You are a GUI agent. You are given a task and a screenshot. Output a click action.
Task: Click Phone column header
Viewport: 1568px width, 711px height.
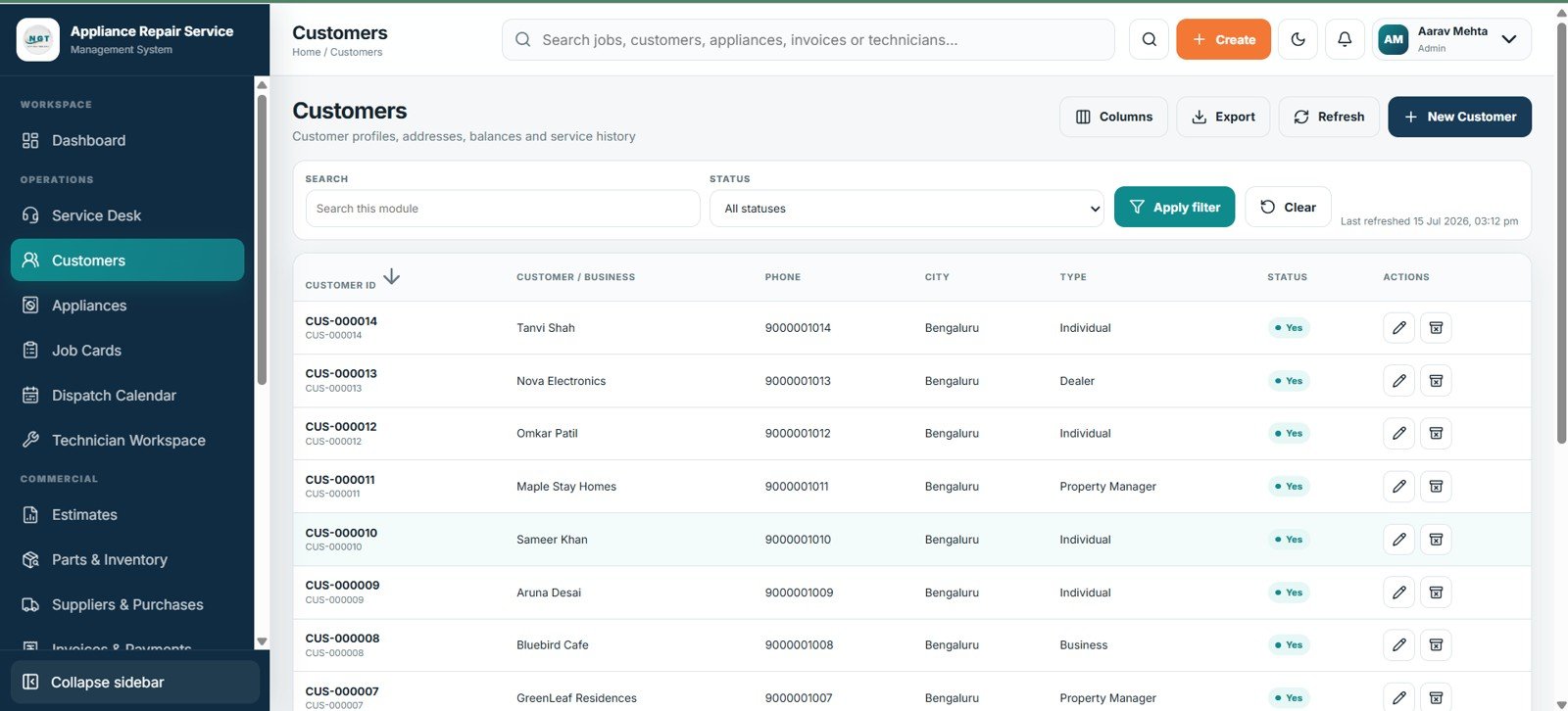782,277
